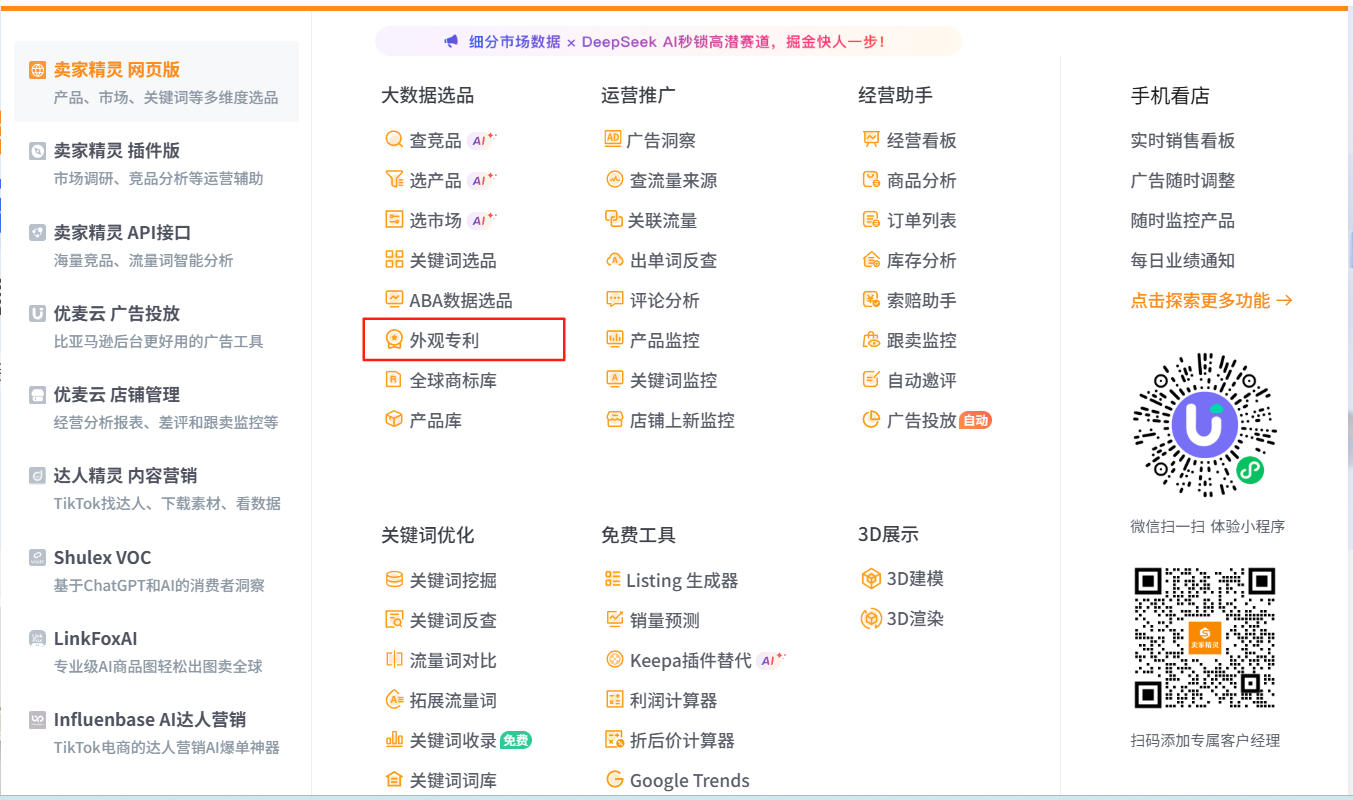The image size is (1353, 800).
Task: Click the 外观专利 badge icon
Action: 394,340
